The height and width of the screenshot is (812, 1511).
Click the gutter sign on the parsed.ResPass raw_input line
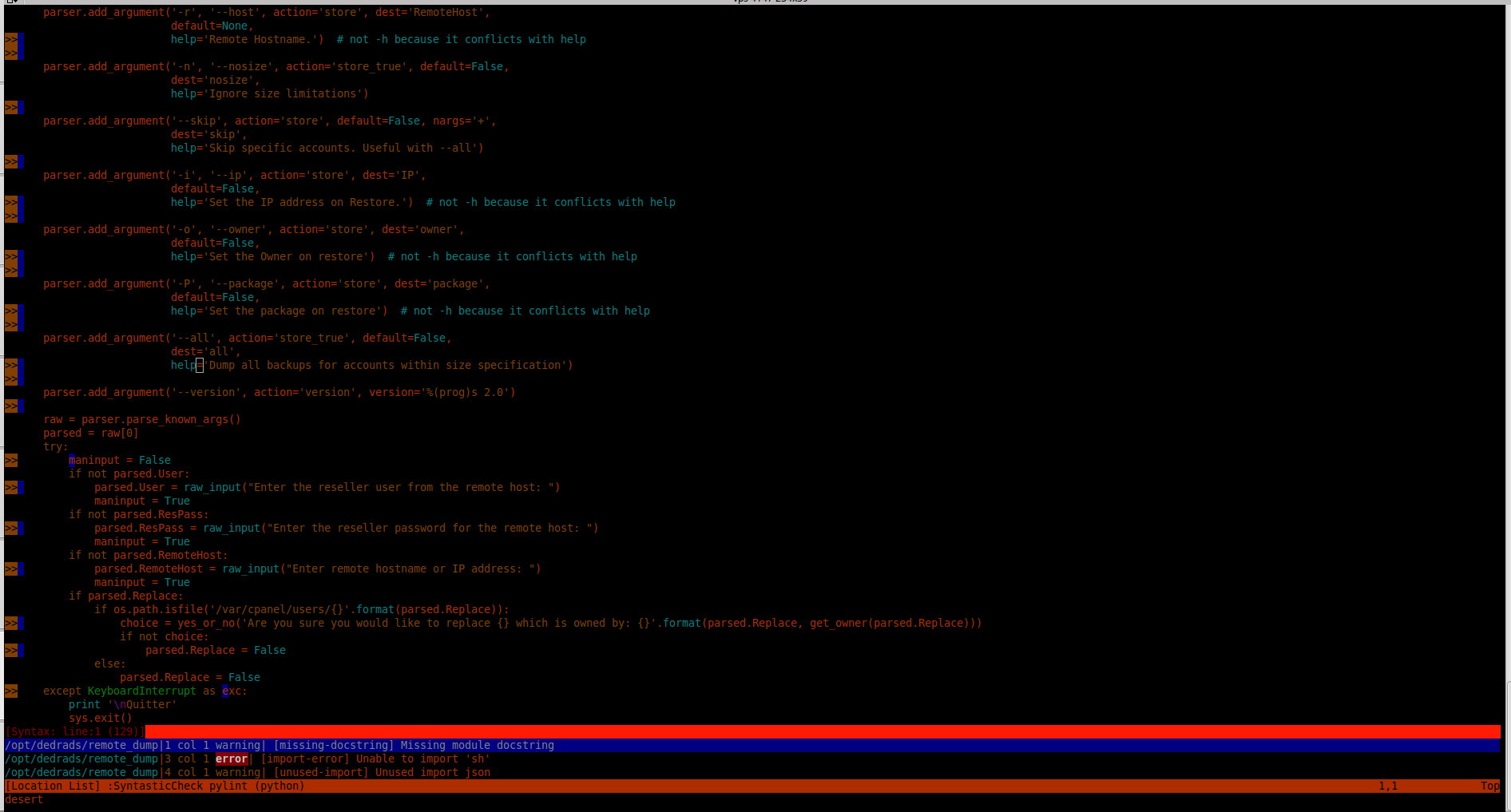coord(11,529)
